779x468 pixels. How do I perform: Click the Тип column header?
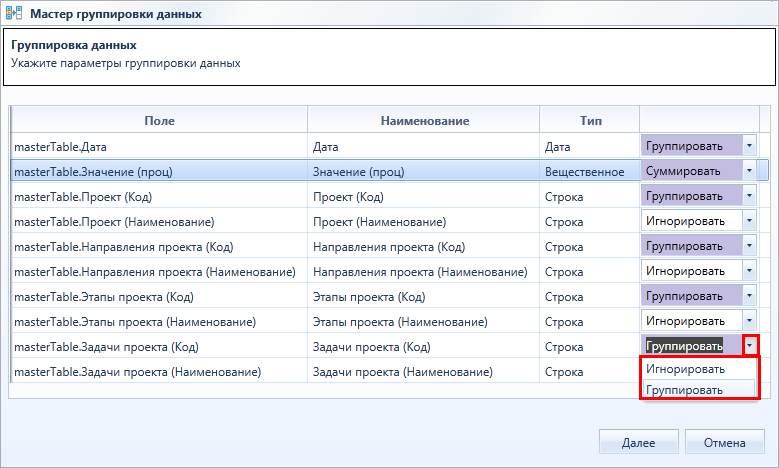coord(590,120)
